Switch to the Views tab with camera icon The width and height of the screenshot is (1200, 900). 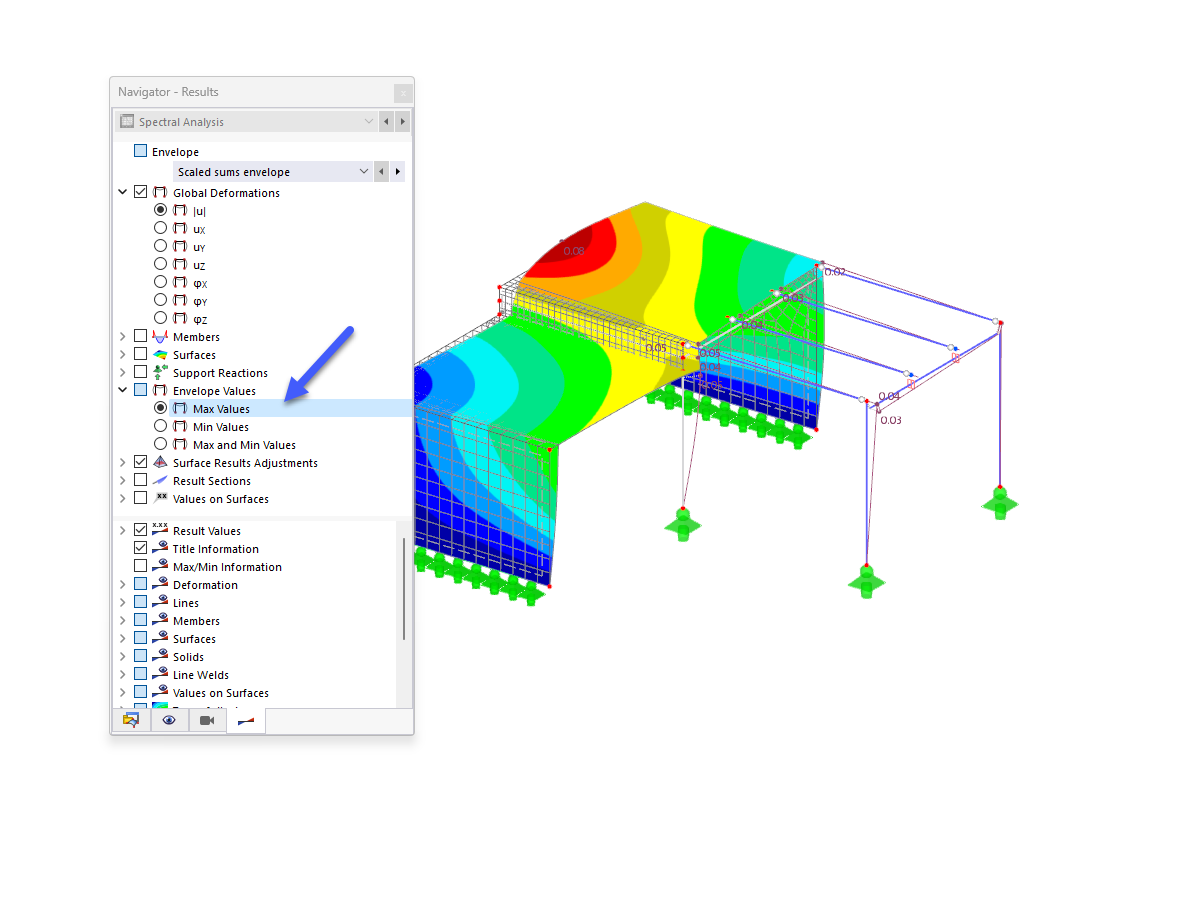(x=207, y=720)
